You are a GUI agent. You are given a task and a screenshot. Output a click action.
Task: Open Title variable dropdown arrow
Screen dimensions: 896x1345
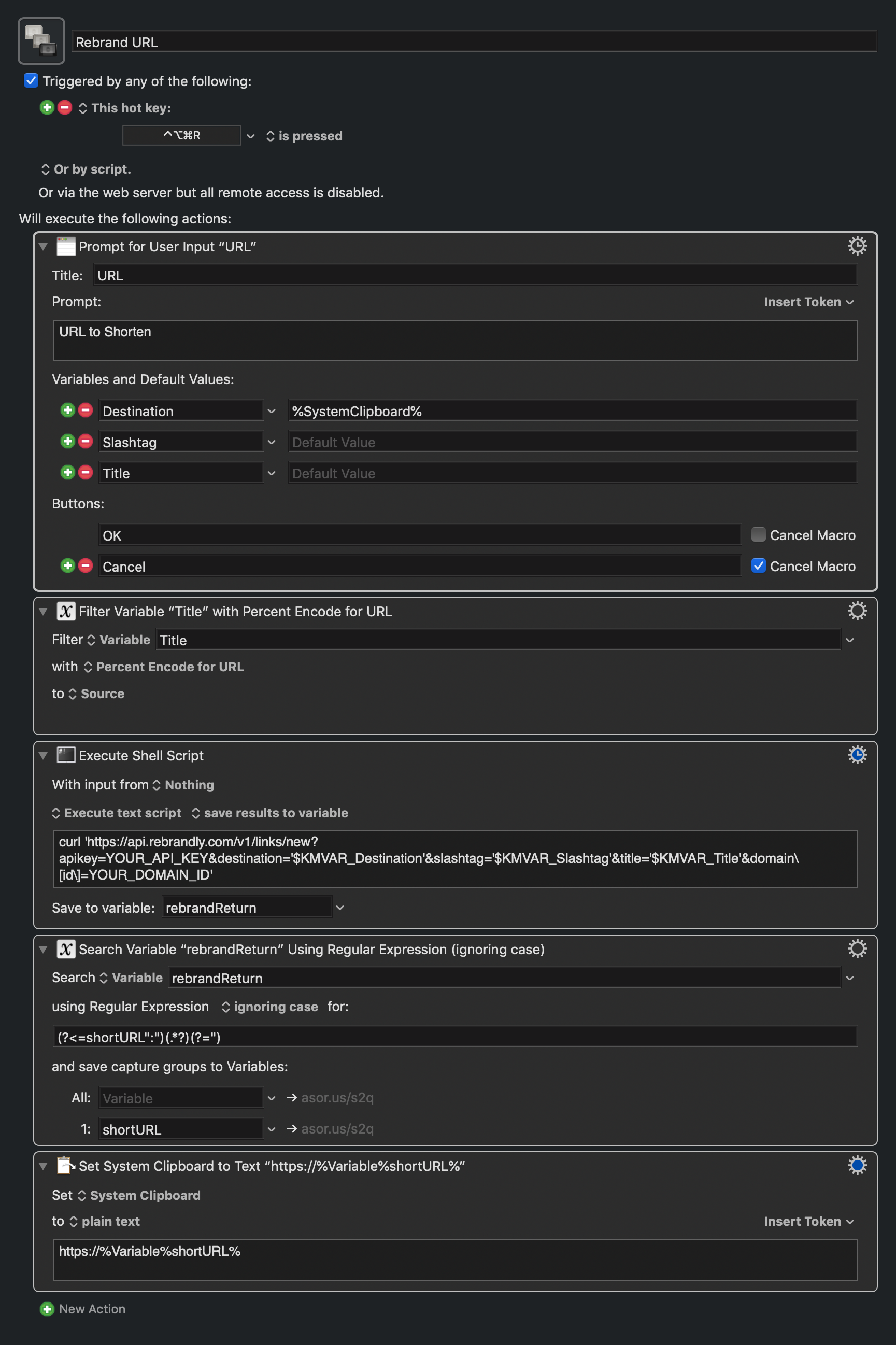coord(272,473)
